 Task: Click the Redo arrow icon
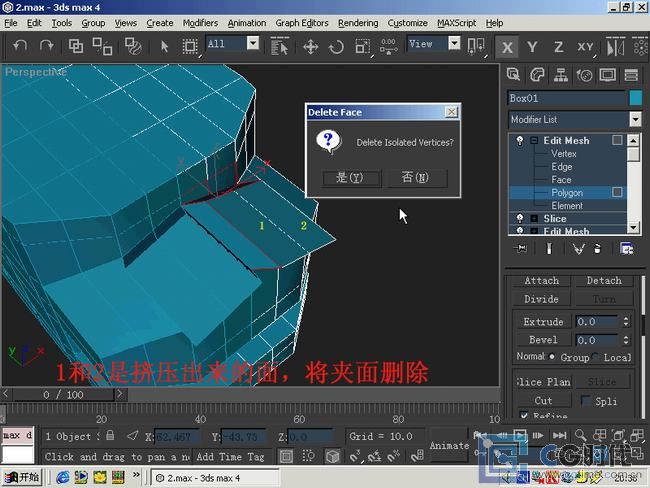(46, 46)
